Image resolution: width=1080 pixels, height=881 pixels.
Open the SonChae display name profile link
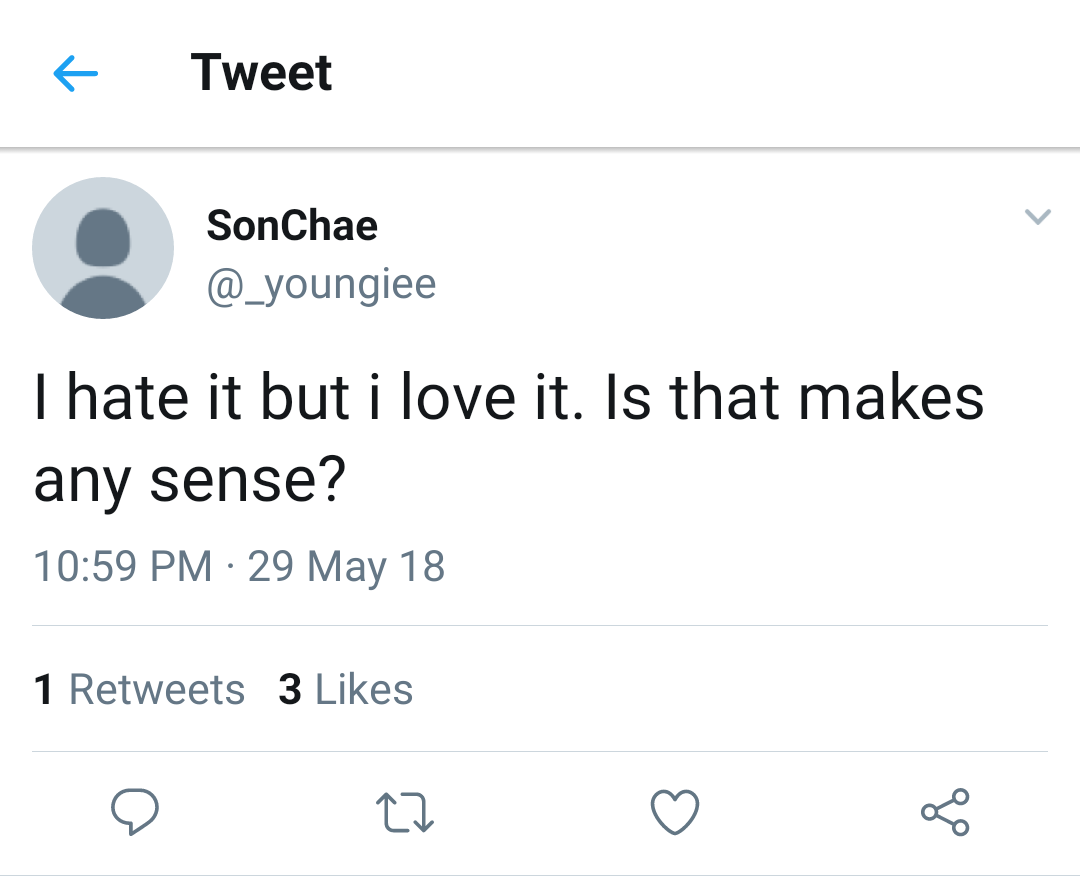coord(292,225)
